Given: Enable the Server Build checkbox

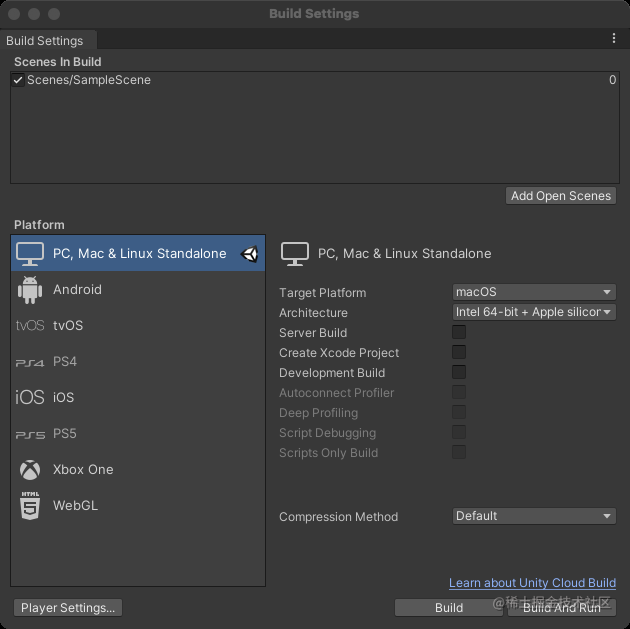Looking at the screenshot, I should 459,332.
